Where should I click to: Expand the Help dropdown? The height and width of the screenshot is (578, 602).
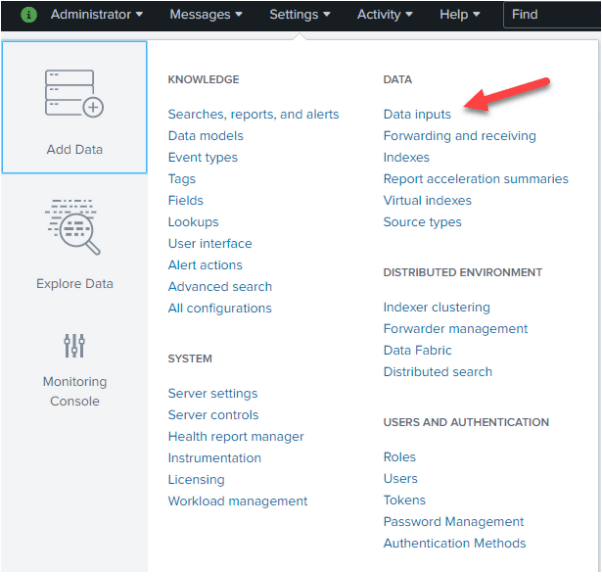click(460, 15)
